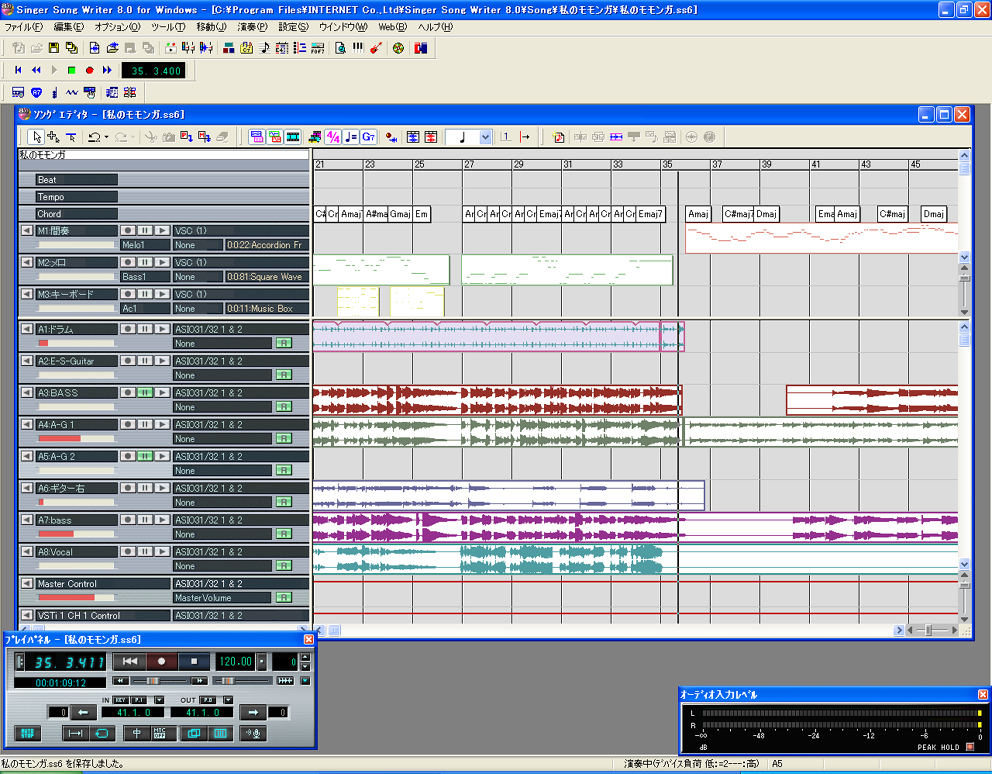Click the Master Control volume slider
Image resolution: width=992 pixels, height=774 pixels.
click(x=75, y=598)
